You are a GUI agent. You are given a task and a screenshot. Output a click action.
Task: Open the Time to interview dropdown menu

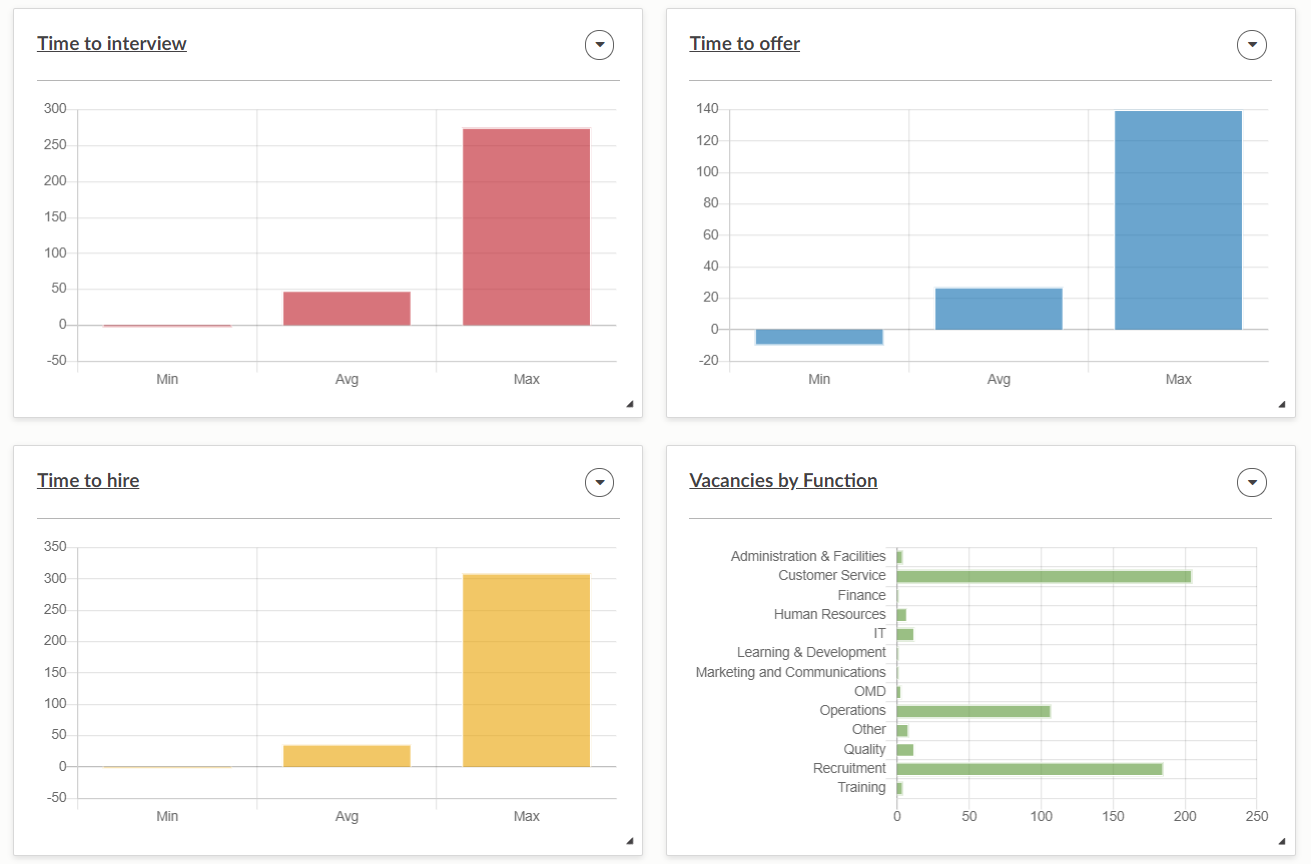pos(599,45)
